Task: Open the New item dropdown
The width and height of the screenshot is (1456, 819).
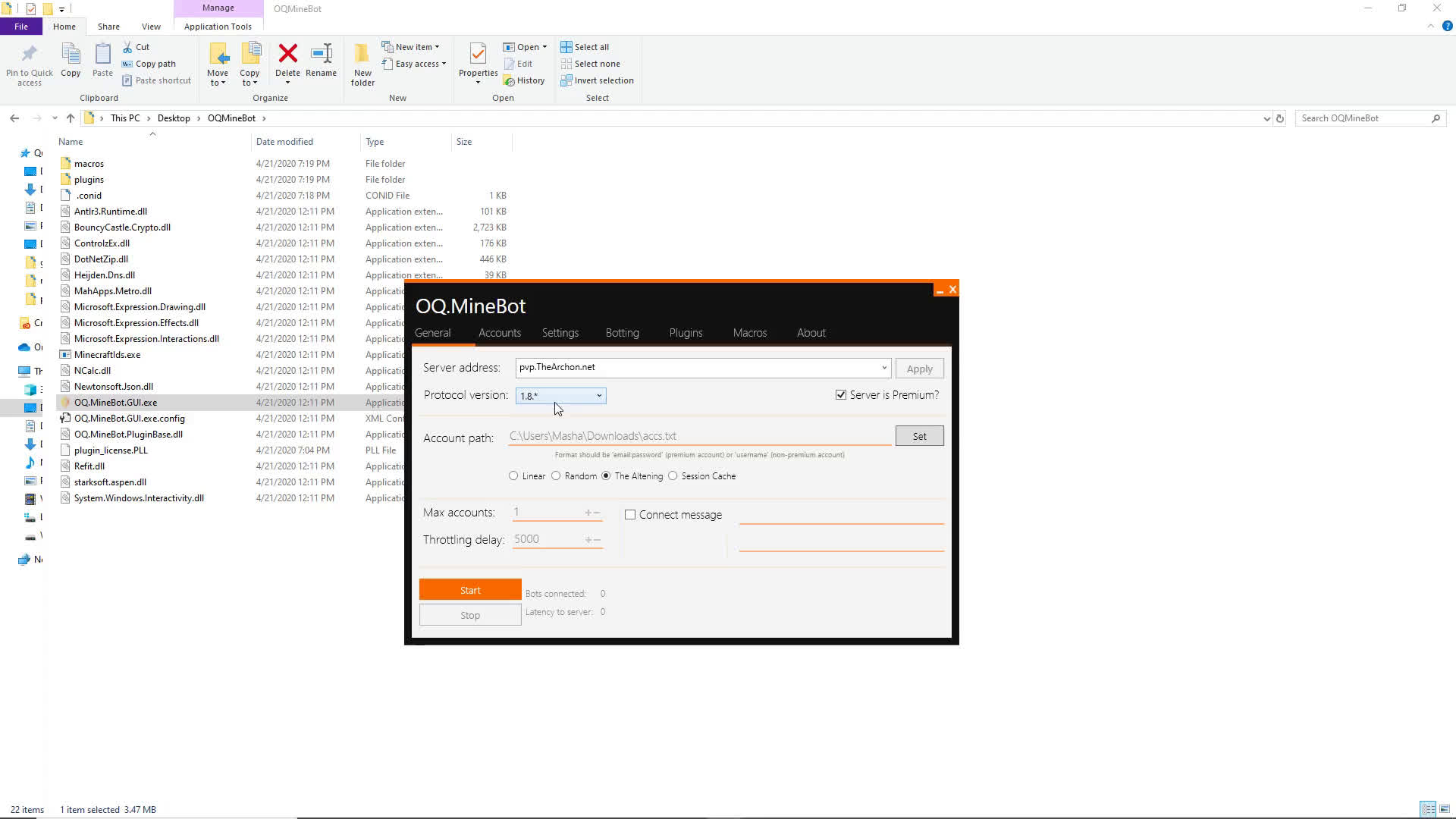Action: click(x=410, y=47)
